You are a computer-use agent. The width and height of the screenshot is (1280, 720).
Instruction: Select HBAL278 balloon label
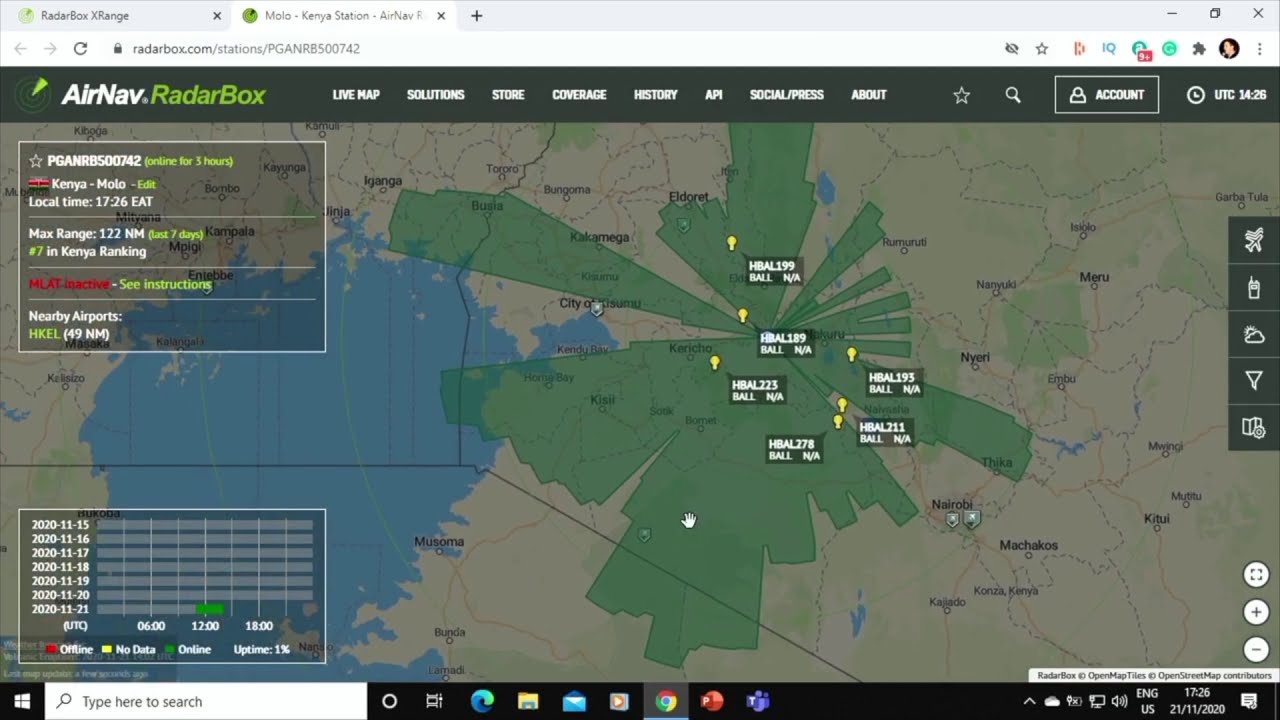point(794,449)
